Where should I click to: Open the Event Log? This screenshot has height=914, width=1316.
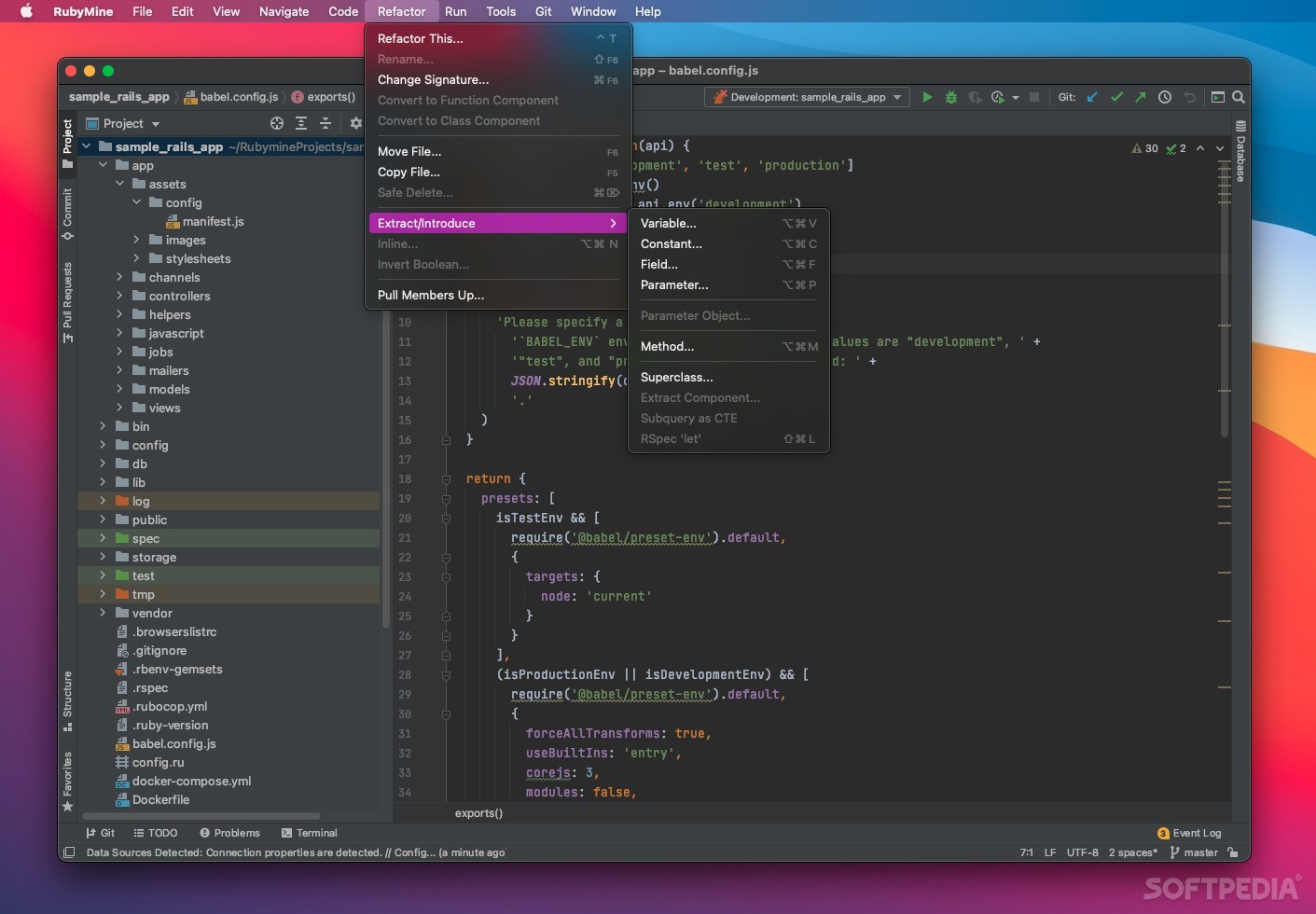click(x=1189, y=833)
